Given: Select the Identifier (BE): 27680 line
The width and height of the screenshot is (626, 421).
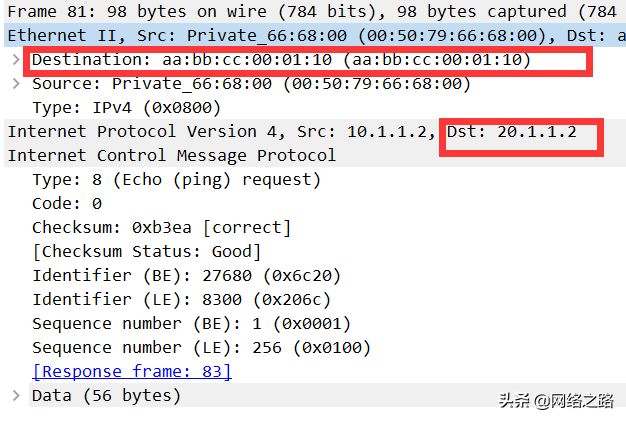Looking at the screenshot, I should point(186,276).
